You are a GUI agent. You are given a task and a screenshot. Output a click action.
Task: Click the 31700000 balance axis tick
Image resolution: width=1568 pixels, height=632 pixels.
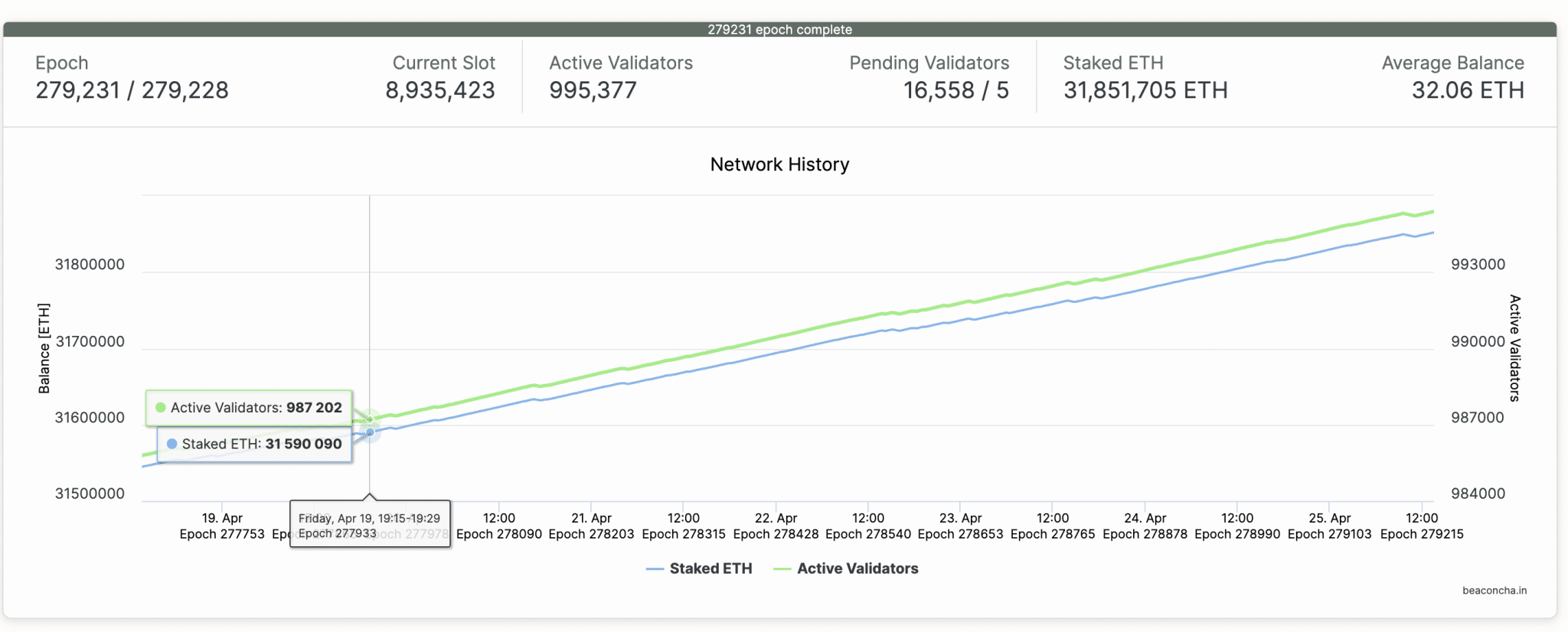[90, 342]
